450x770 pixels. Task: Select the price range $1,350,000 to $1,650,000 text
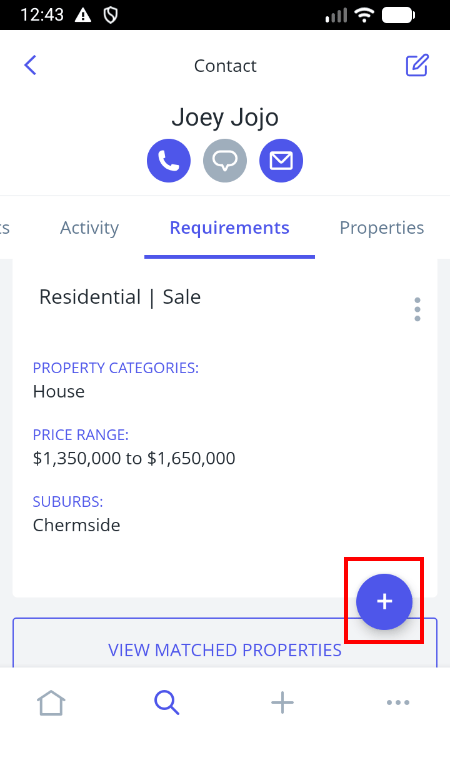pyautogui.click(x=134, y=458)
